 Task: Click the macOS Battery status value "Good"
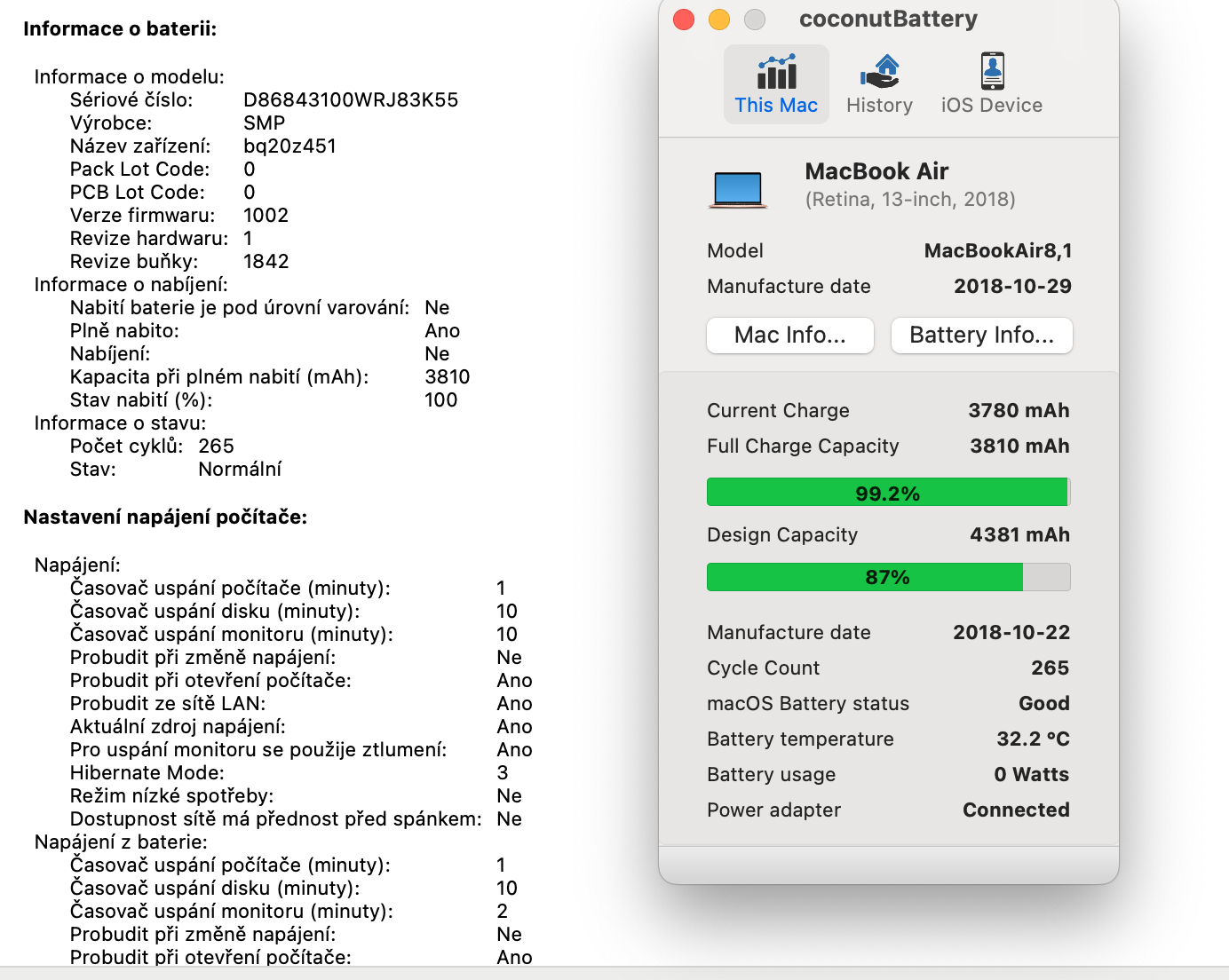[1044, 703]
